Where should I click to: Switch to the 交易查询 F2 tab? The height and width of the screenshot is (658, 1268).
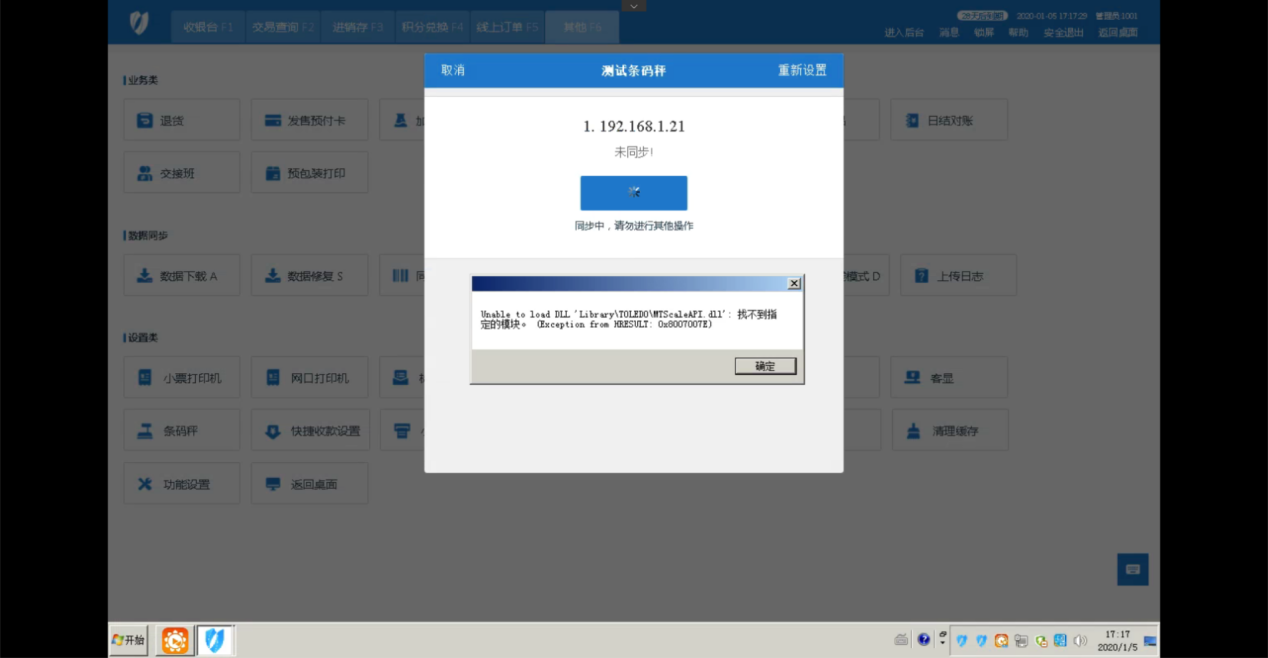283,27
